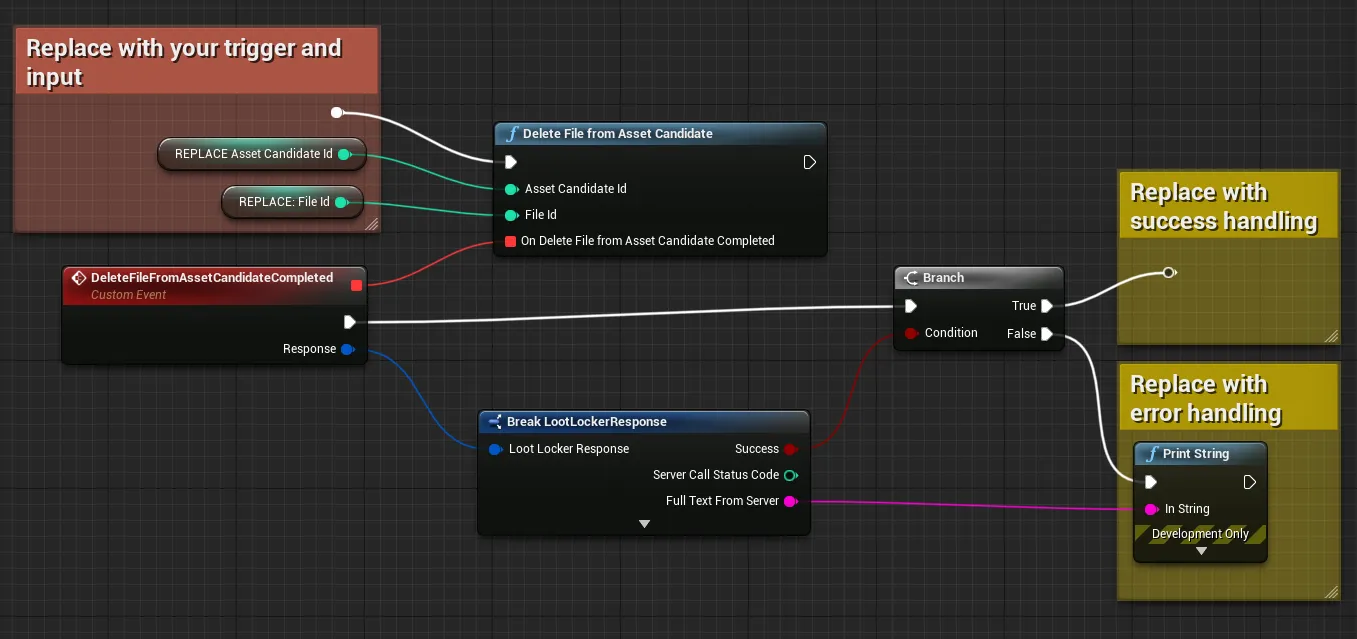The height and width of the screenshot is (639, 1357).
Task: Click the reroute node in trigger comment box
Action: pyautogui.click(x=337, y=112)
